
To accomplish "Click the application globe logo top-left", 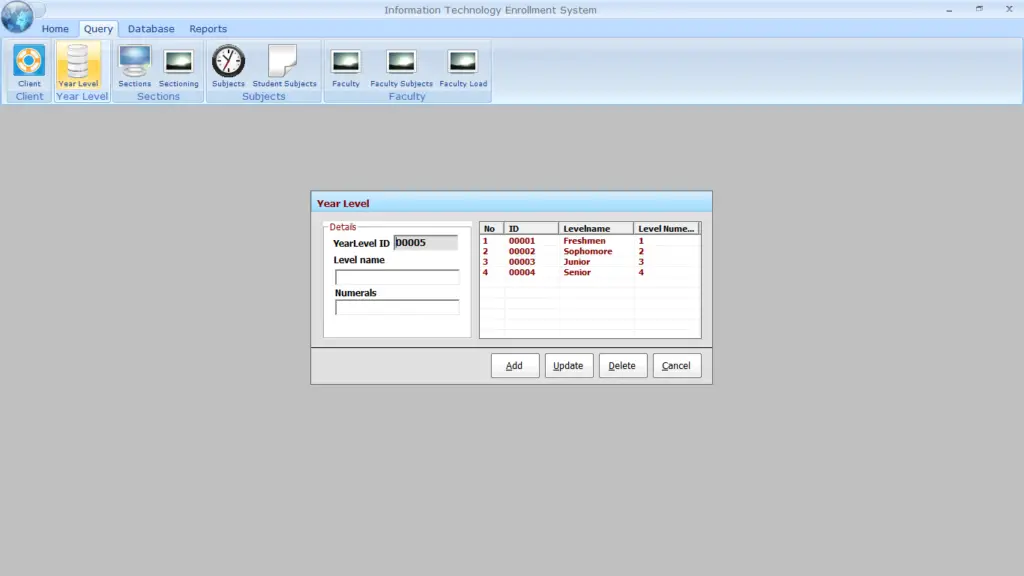I will point(18,14).
